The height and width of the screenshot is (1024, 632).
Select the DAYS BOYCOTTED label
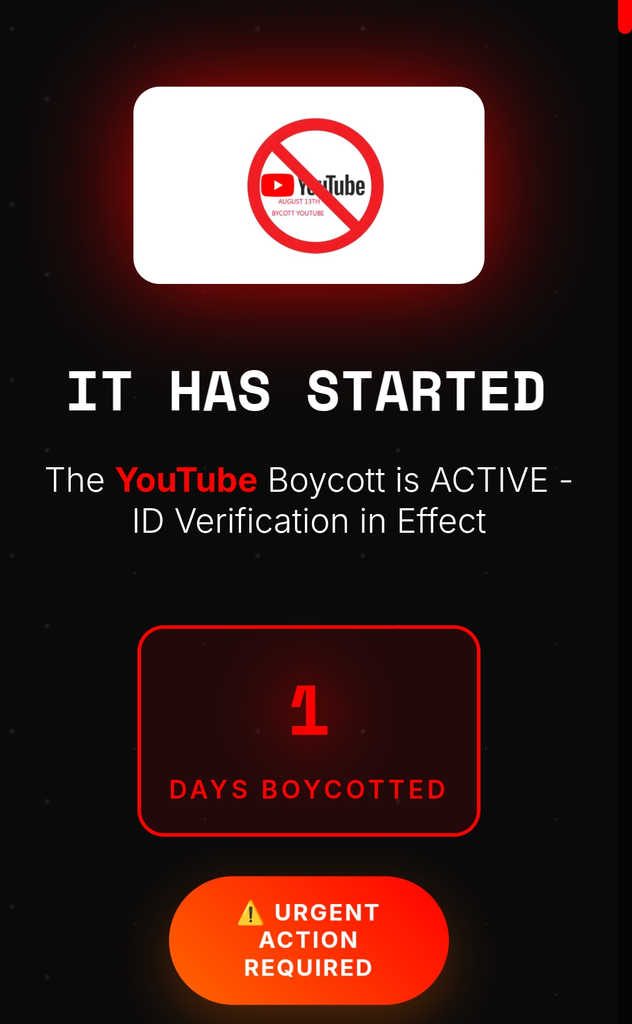(x=308, y=790)
